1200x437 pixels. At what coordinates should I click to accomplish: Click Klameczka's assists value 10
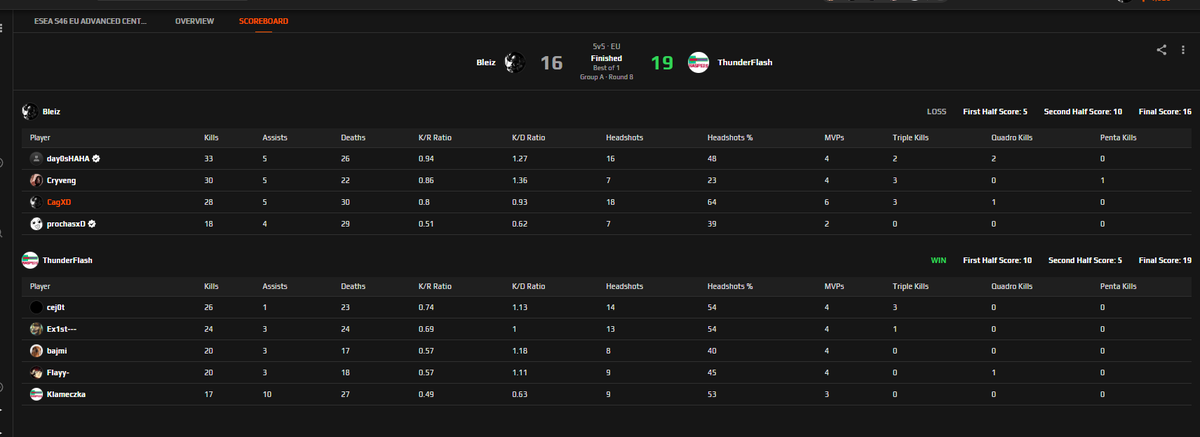(x=266, y=395)
